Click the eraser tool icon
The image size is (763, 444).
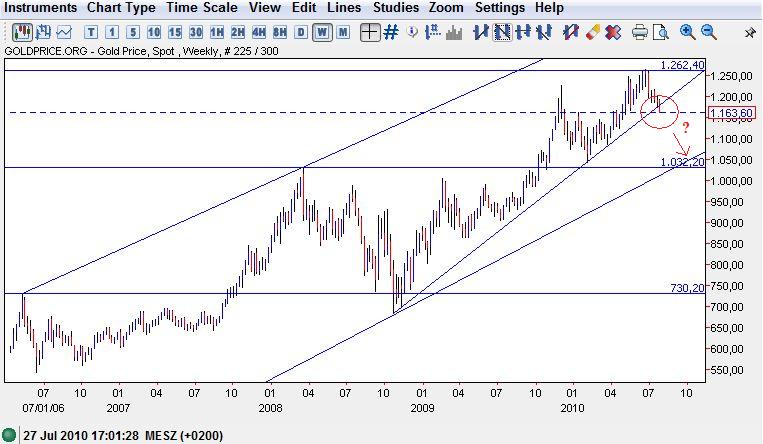591,32
